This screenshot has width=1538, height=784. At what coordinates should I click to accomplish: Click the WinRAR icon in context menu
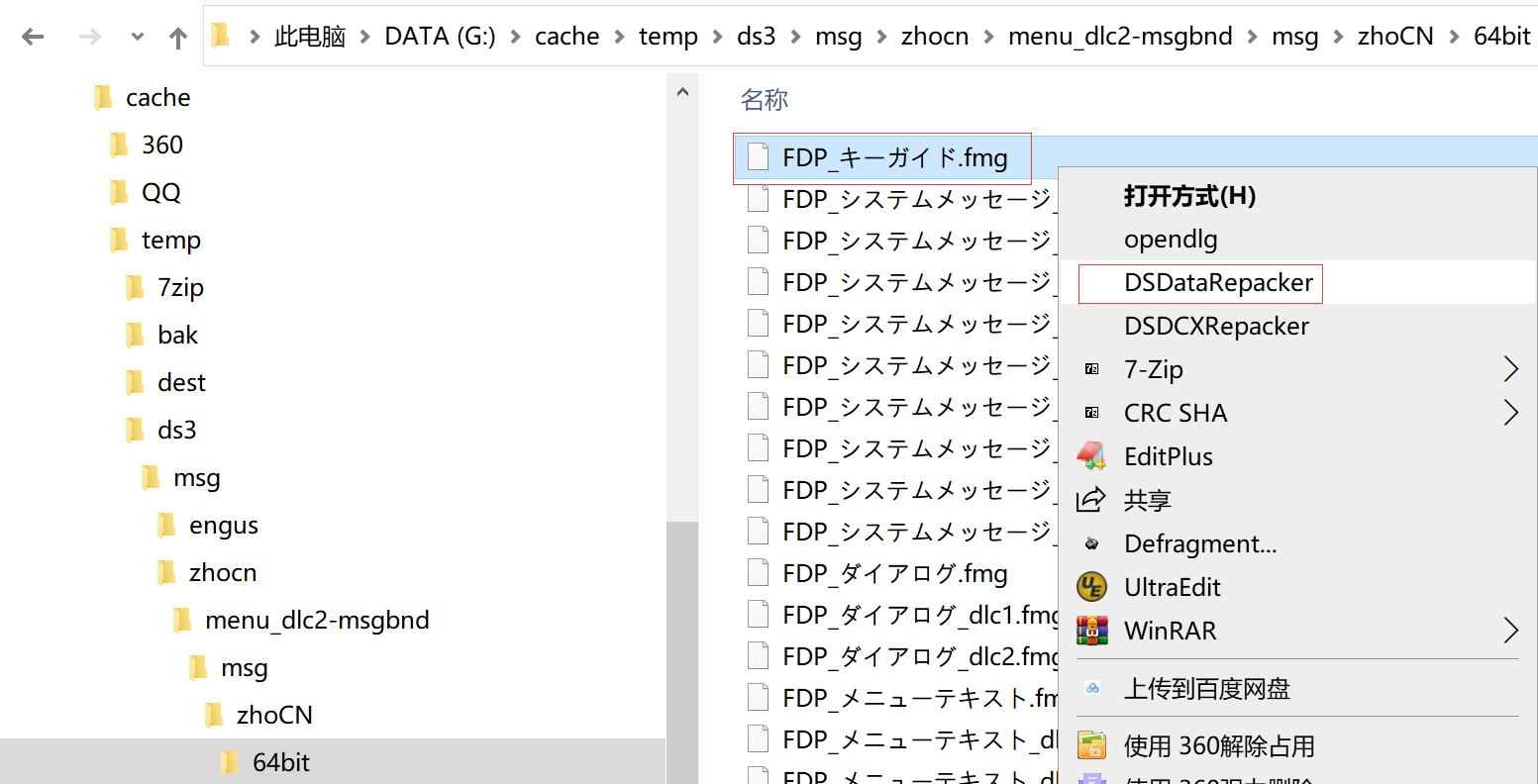coord(1091,631)
